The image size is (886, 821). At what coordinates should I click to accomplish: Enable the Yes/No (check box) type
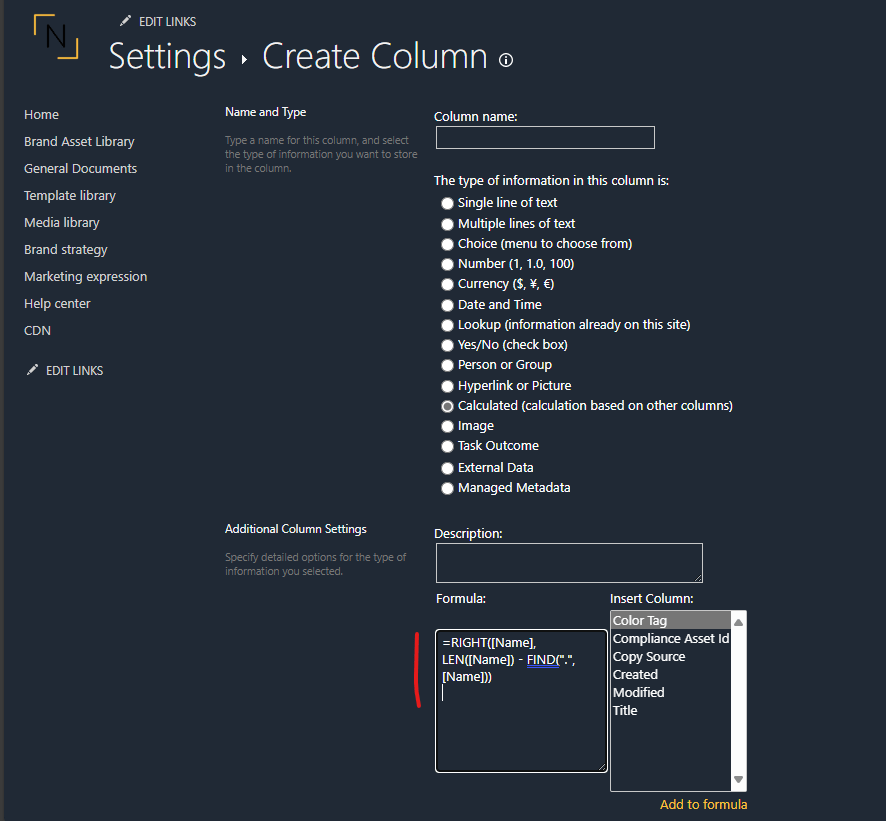[447, 344]
